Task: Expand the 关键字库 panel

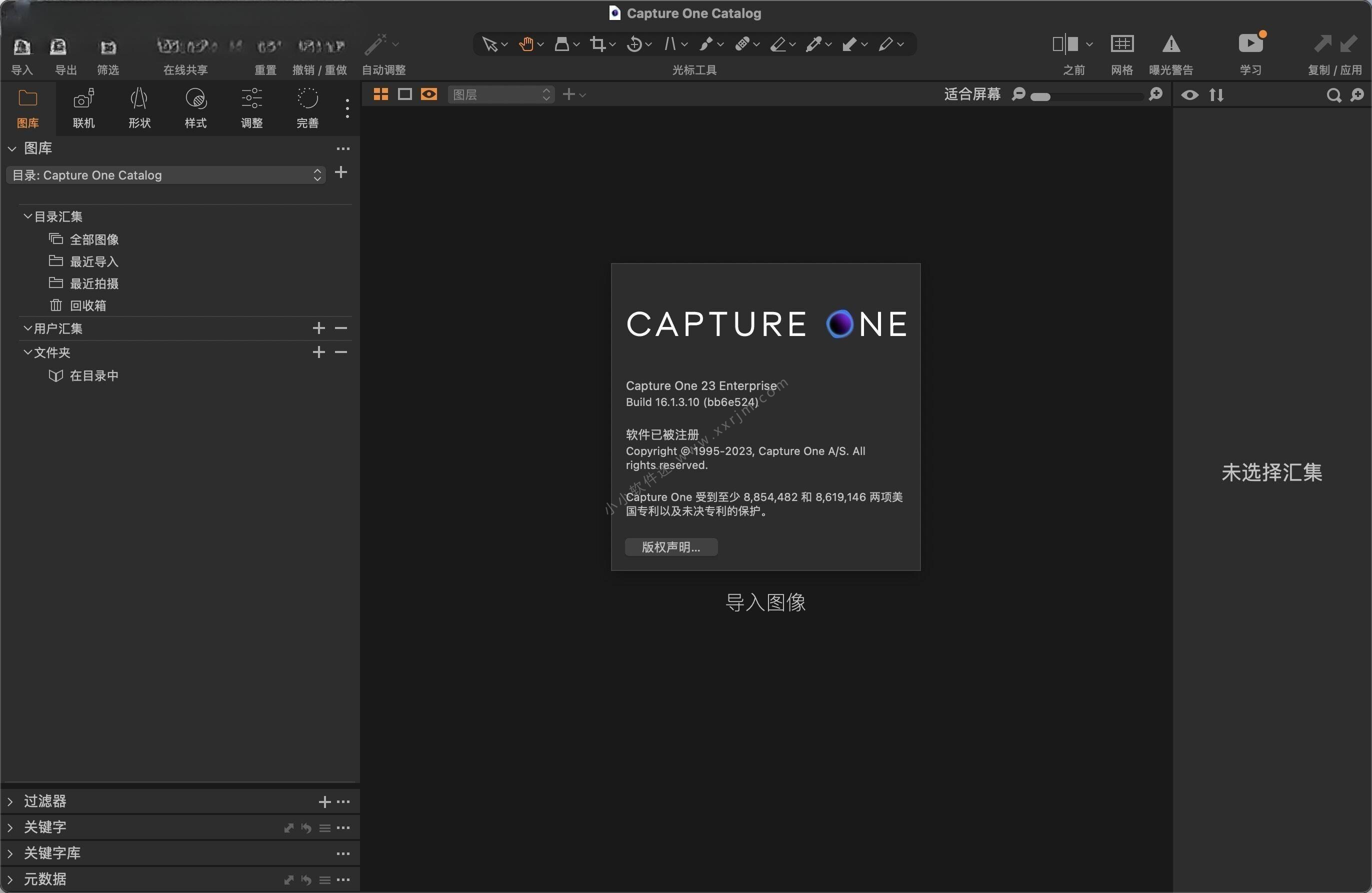Action: click(x=10, y=853)
